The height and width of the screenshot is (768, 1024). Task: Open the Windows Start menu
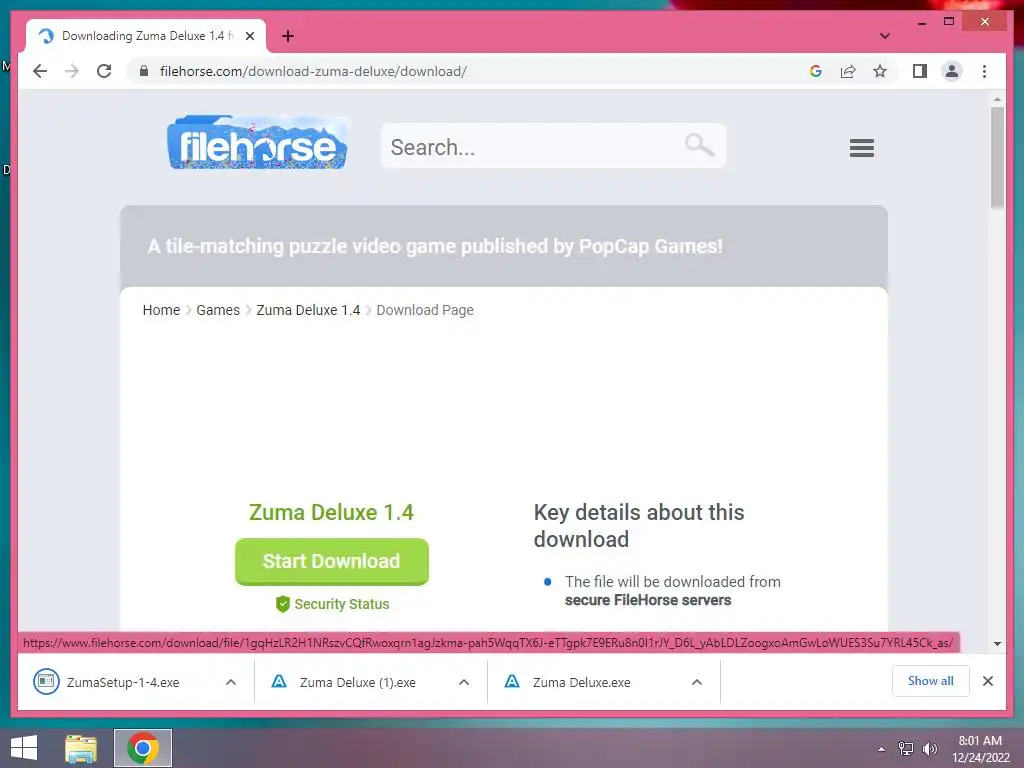24,748
